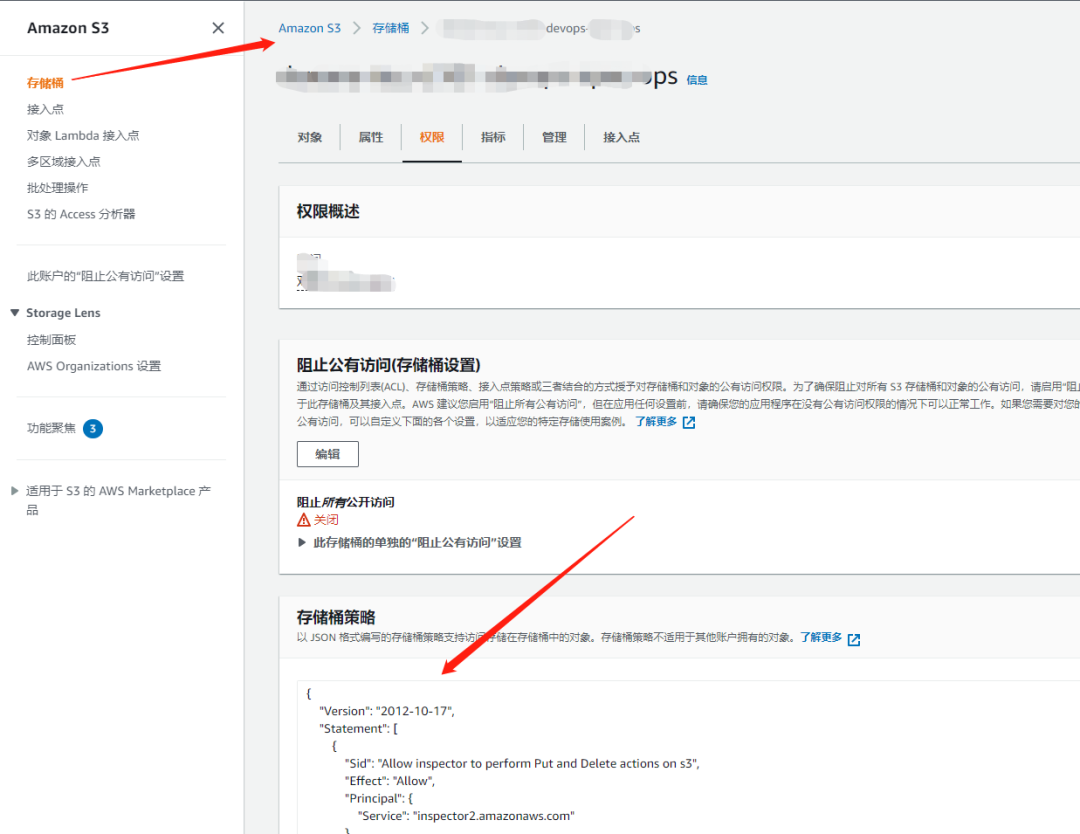Switch to the 对象 tab
This screenshot has width=1080, height=834.
pyautogui.click(x=310, y=137)
